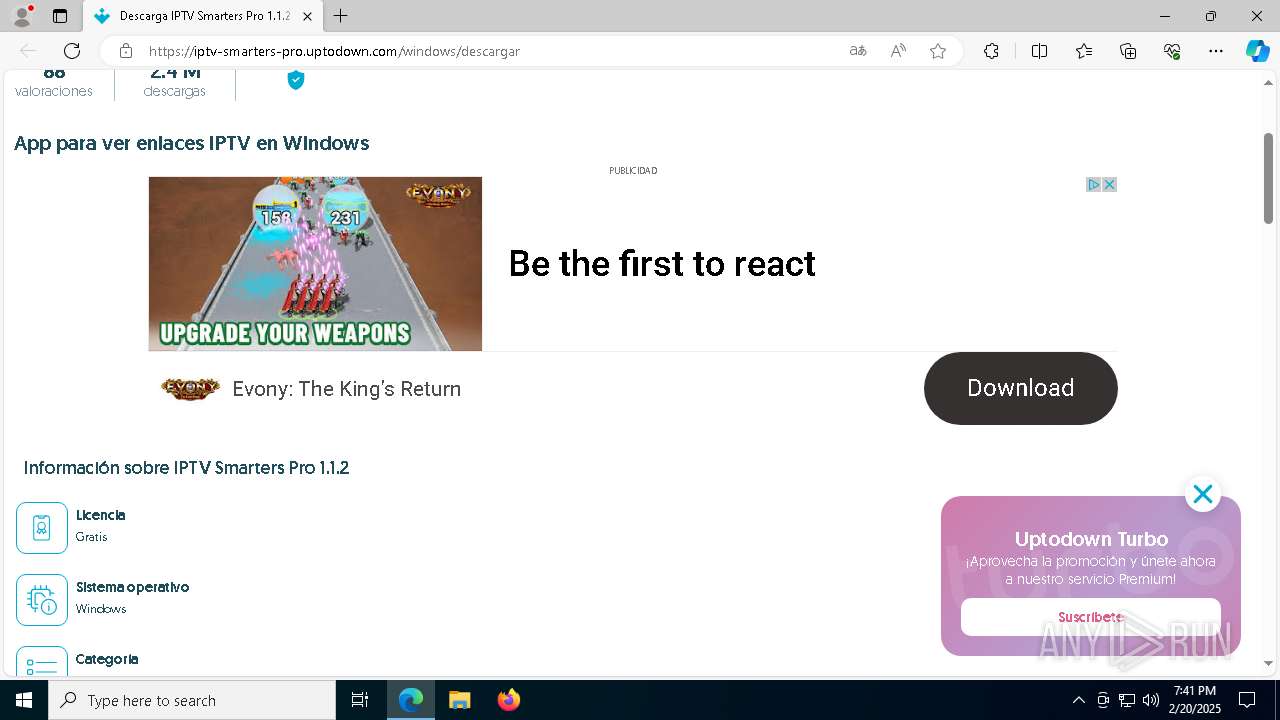The height and width of the screenshot is (720, 1280).
Task: Toggle split screen view
Action: click(x=1039, y=51)
